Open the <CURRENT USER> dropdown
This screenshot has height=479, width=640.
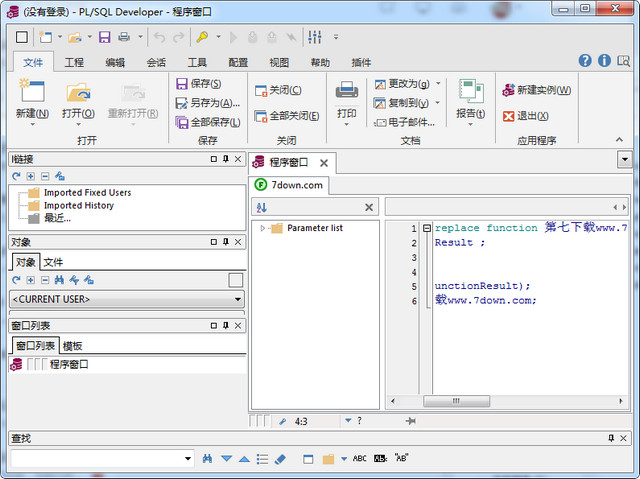tap(237, 299)
